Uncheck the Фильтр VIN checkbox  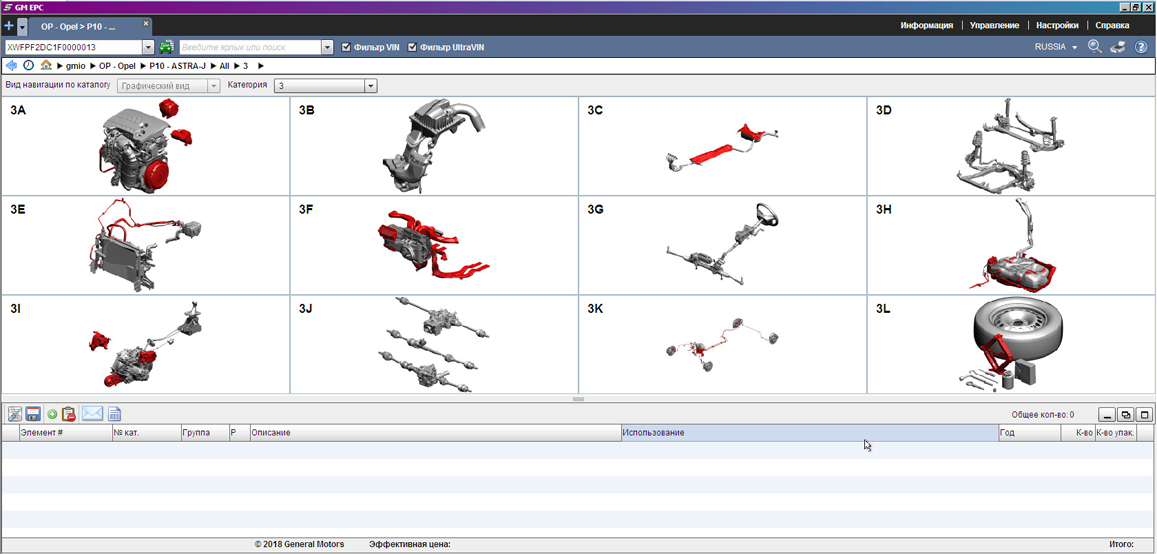coord(346,47)
